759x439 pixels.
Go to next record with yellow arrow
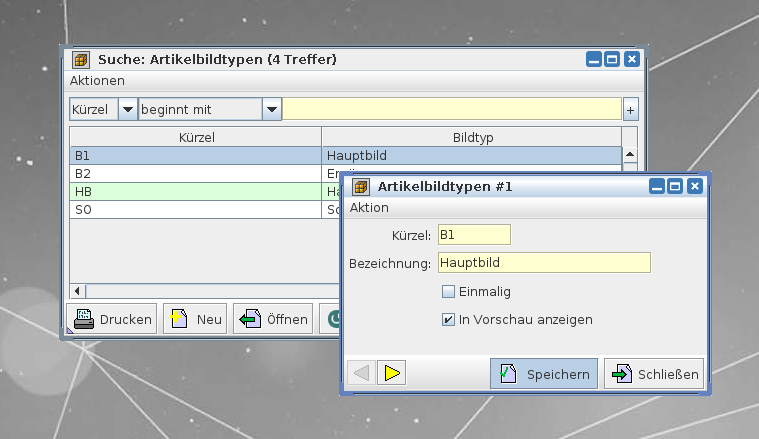[x=392, y=374]
